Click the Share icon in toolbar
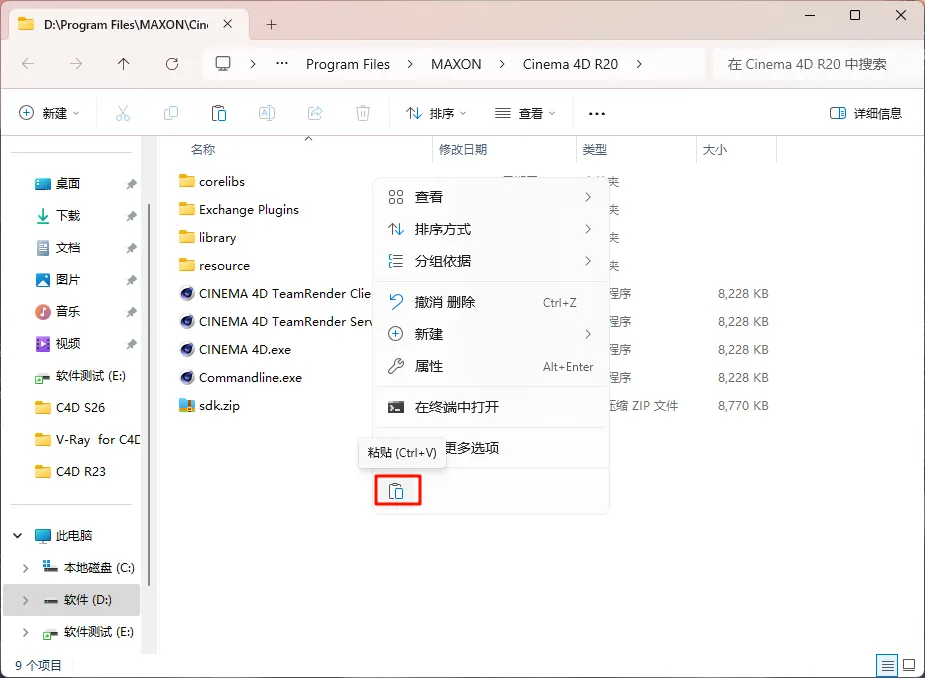Image resolution: width=925 pixels, height=678 pixels. click(315, 113)
